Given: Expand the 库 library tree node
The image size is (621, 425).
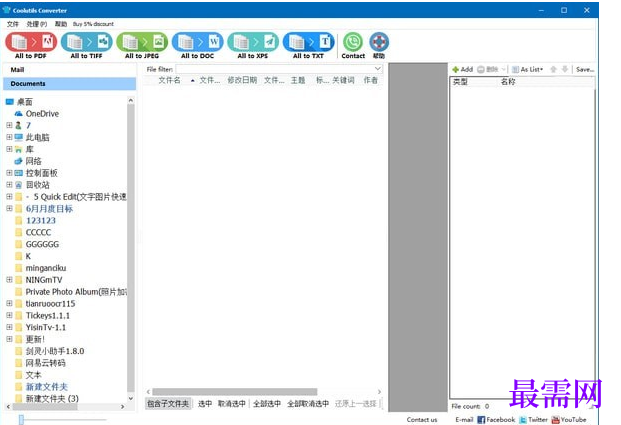Looking at the screenshot, I should point(10,149).
